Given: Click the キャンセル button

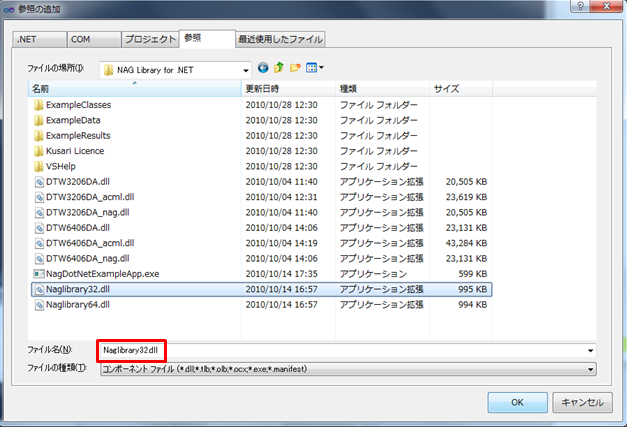Looking at the screenshot, I should (x=579, y=401).
